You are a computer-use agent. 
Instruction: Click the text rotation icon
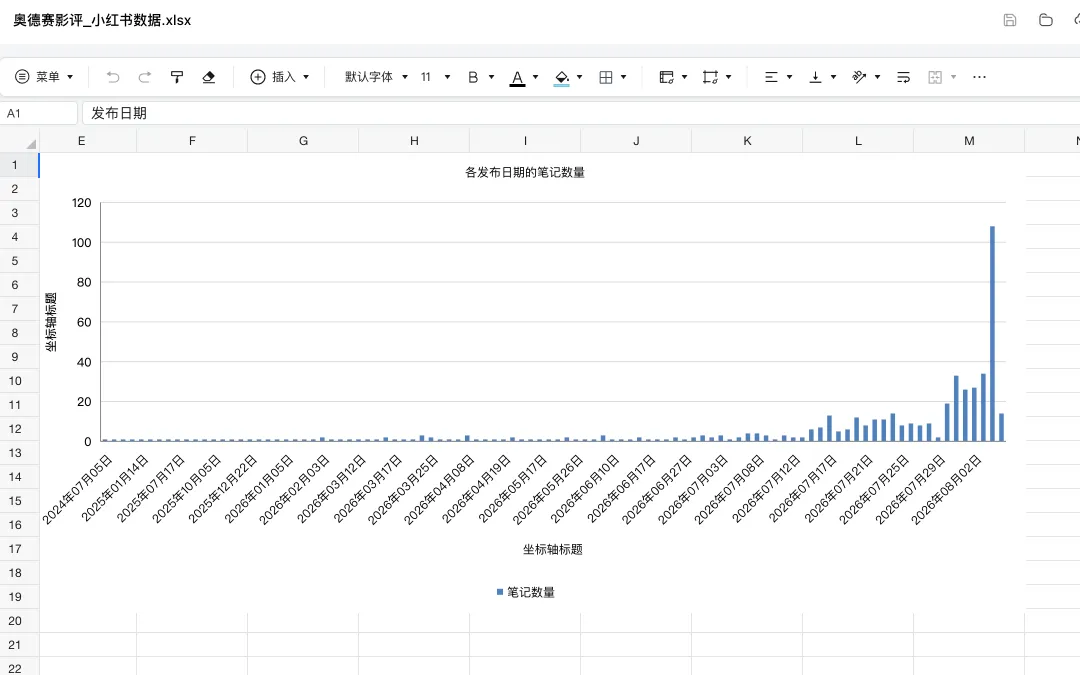pyautogui.click(x=859, y=77)
